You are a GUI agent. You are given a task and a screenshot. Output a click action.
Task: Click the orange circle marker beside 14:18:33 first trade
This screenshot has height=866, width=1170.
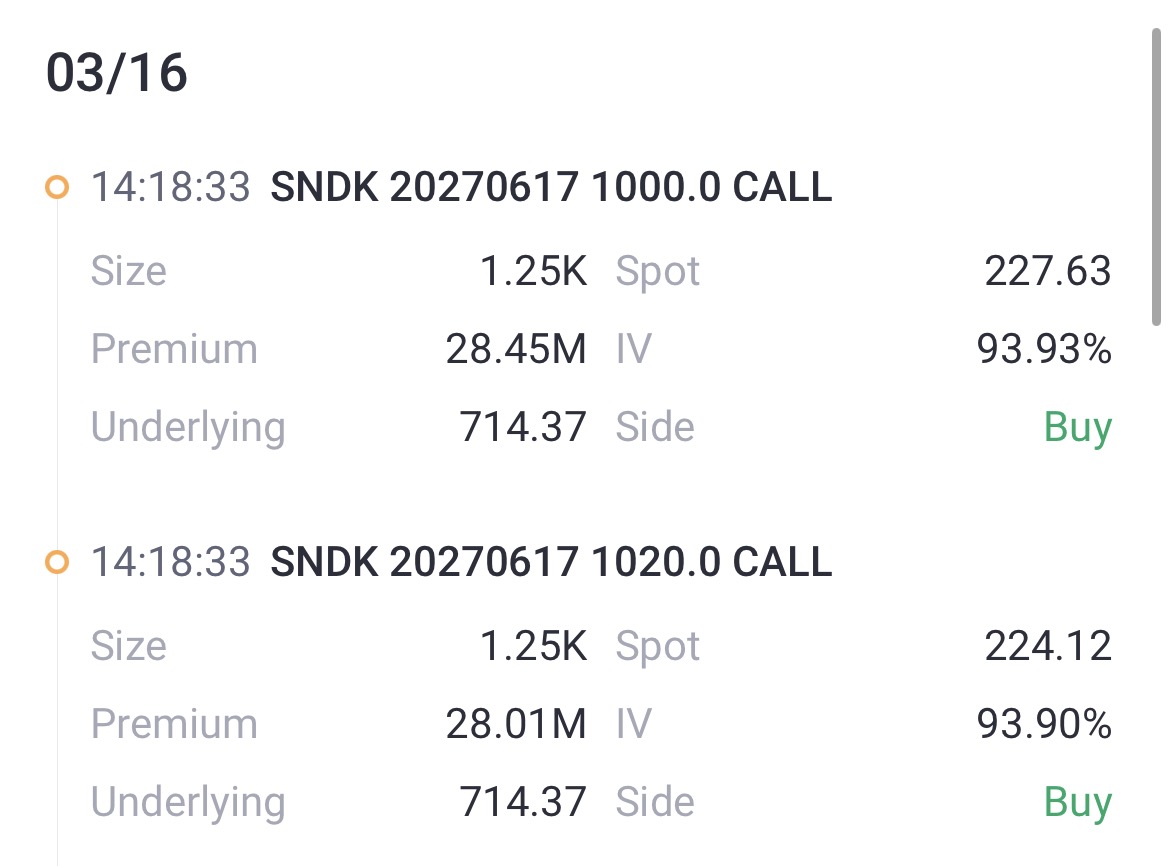tap(57, 186)
